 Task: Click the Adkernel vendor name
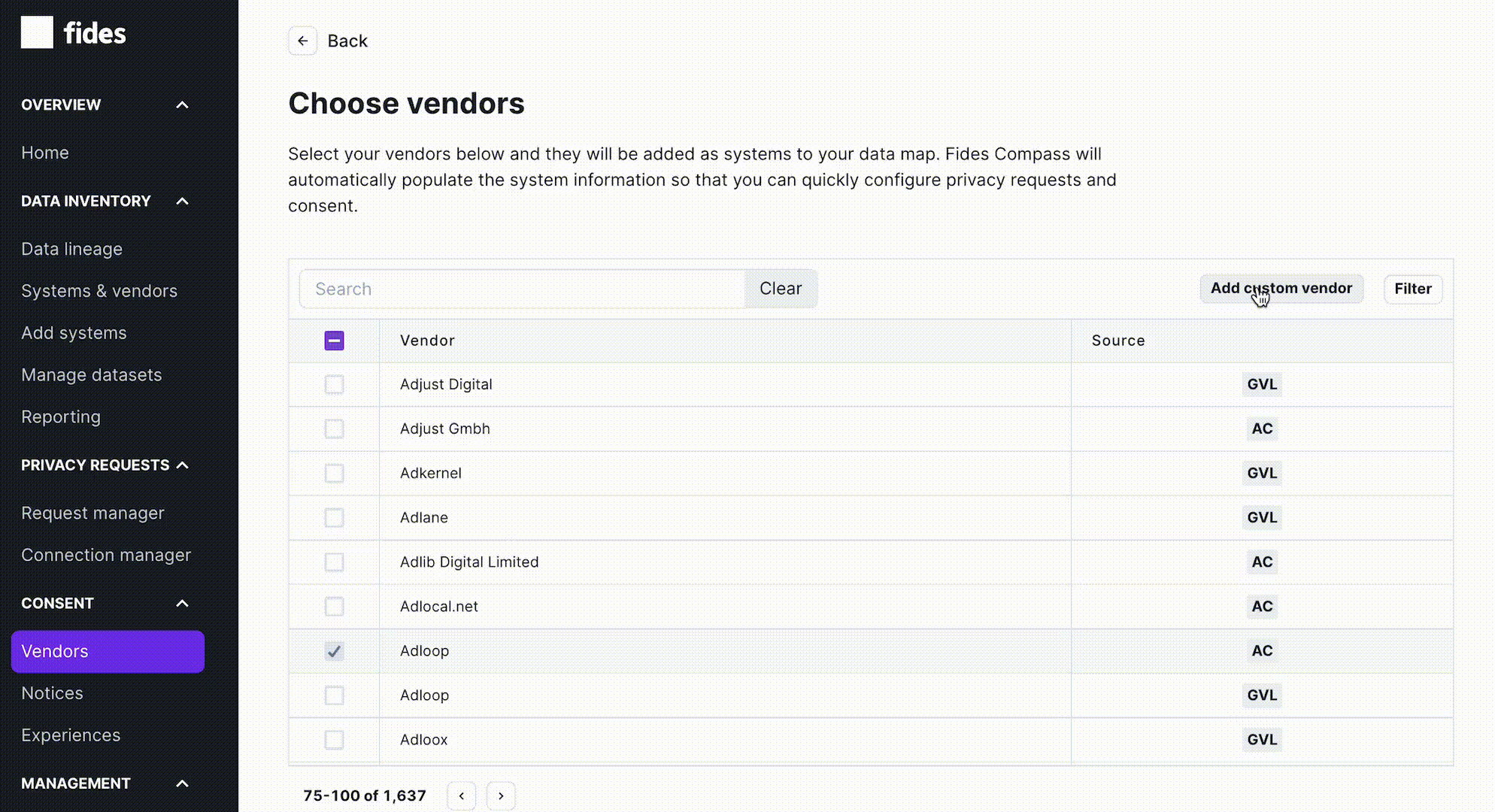point(431,473)
